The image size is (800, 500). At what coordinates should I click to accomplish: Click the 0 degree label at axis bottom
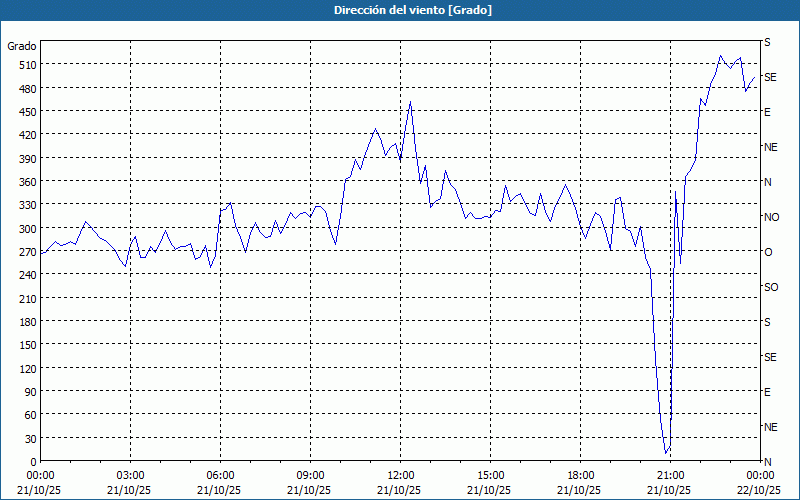point(33,462)
